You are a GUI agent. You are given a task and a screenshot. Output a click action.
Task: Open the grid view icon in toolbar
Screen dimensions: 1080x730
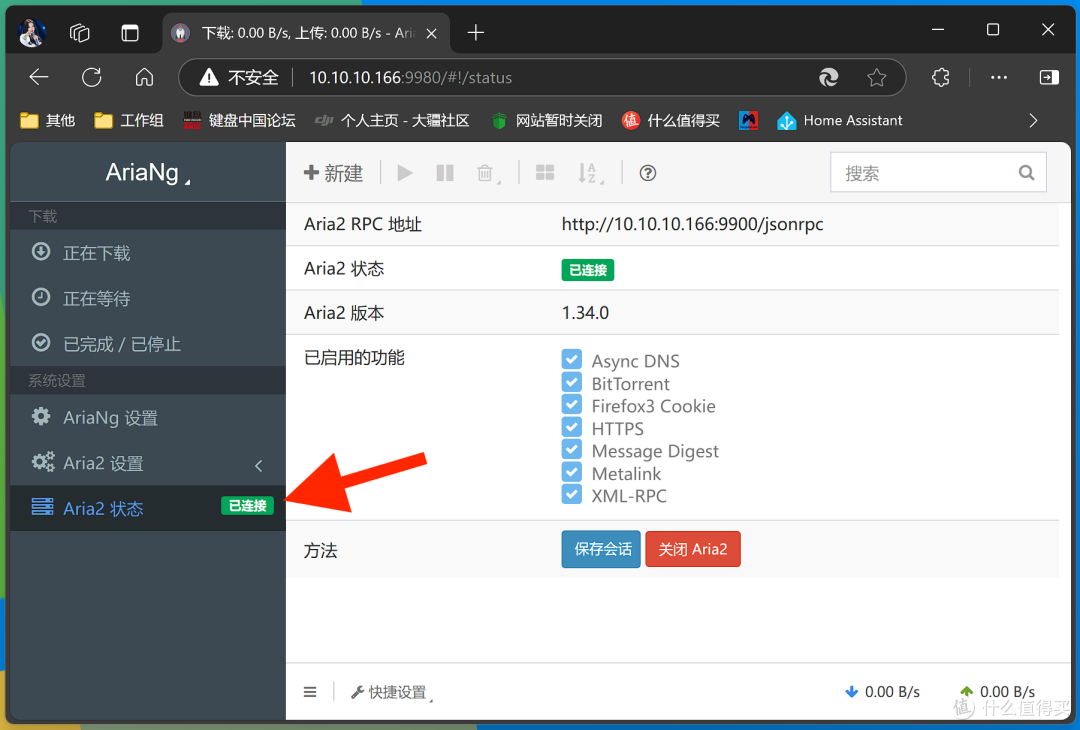545,172
